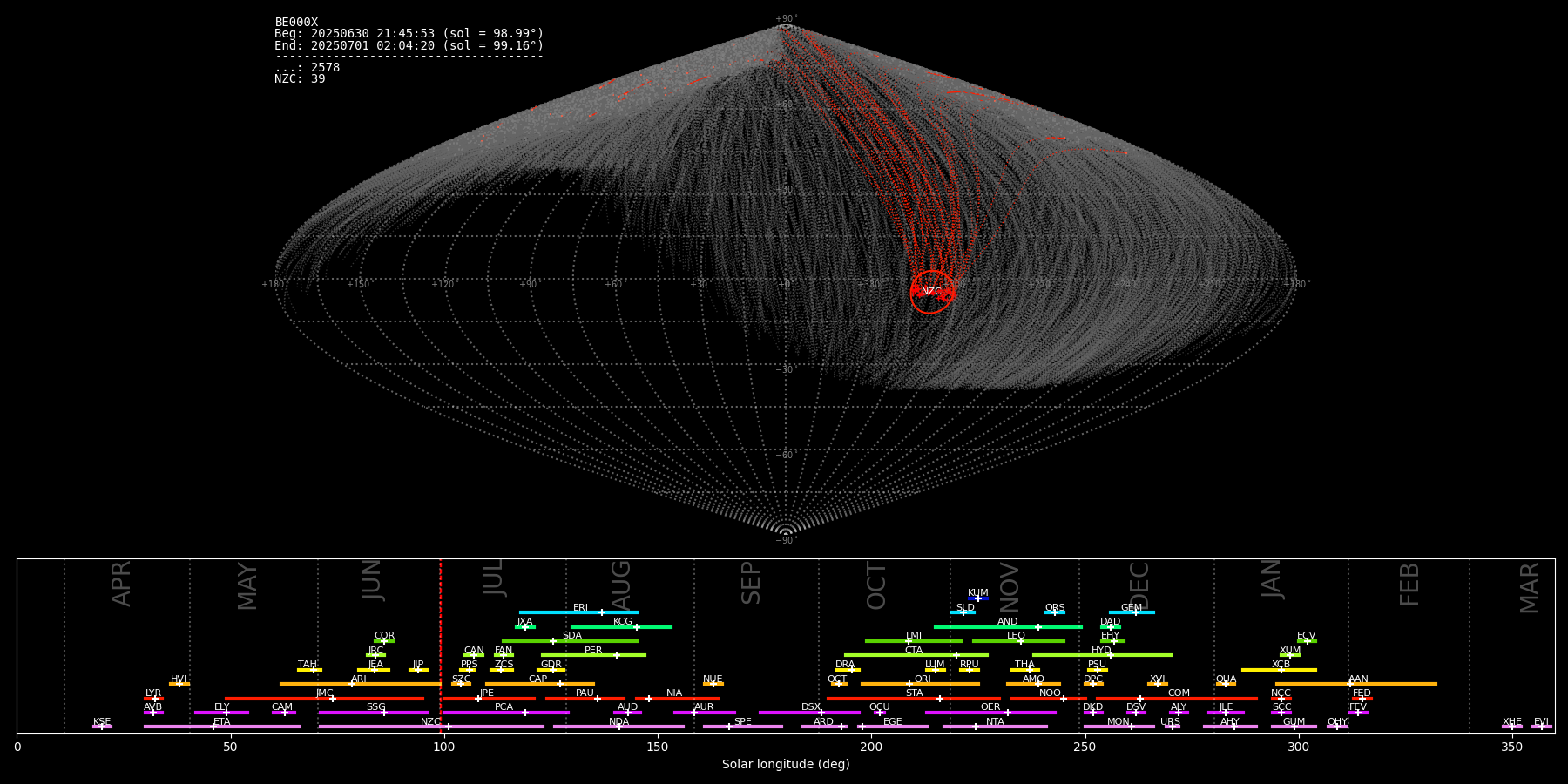Viewport: 1568px width, 784px height.
Task: Click the +90° label atop the sky map
Action: tap(786, 19)
